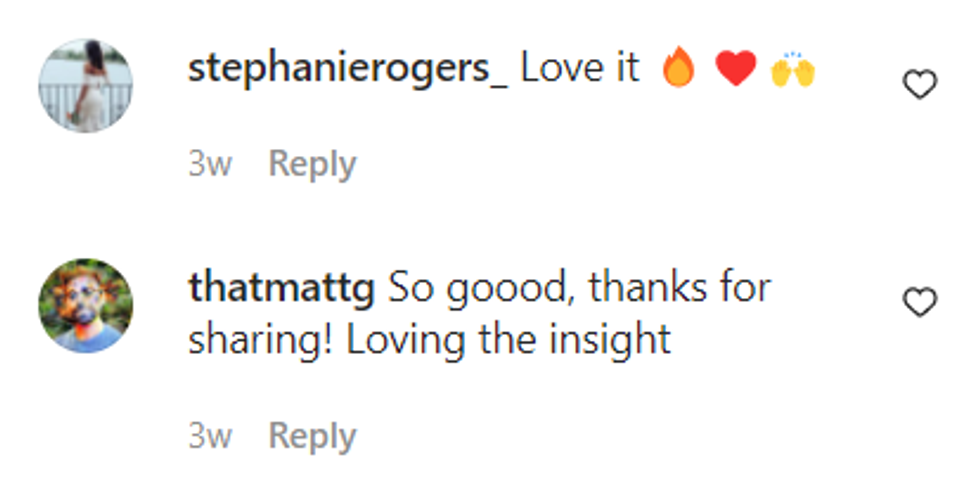This screenshot has height=492, width=980.
Task: Click the "So goood, thanks for" text line
Action: [x=580, y=289]
